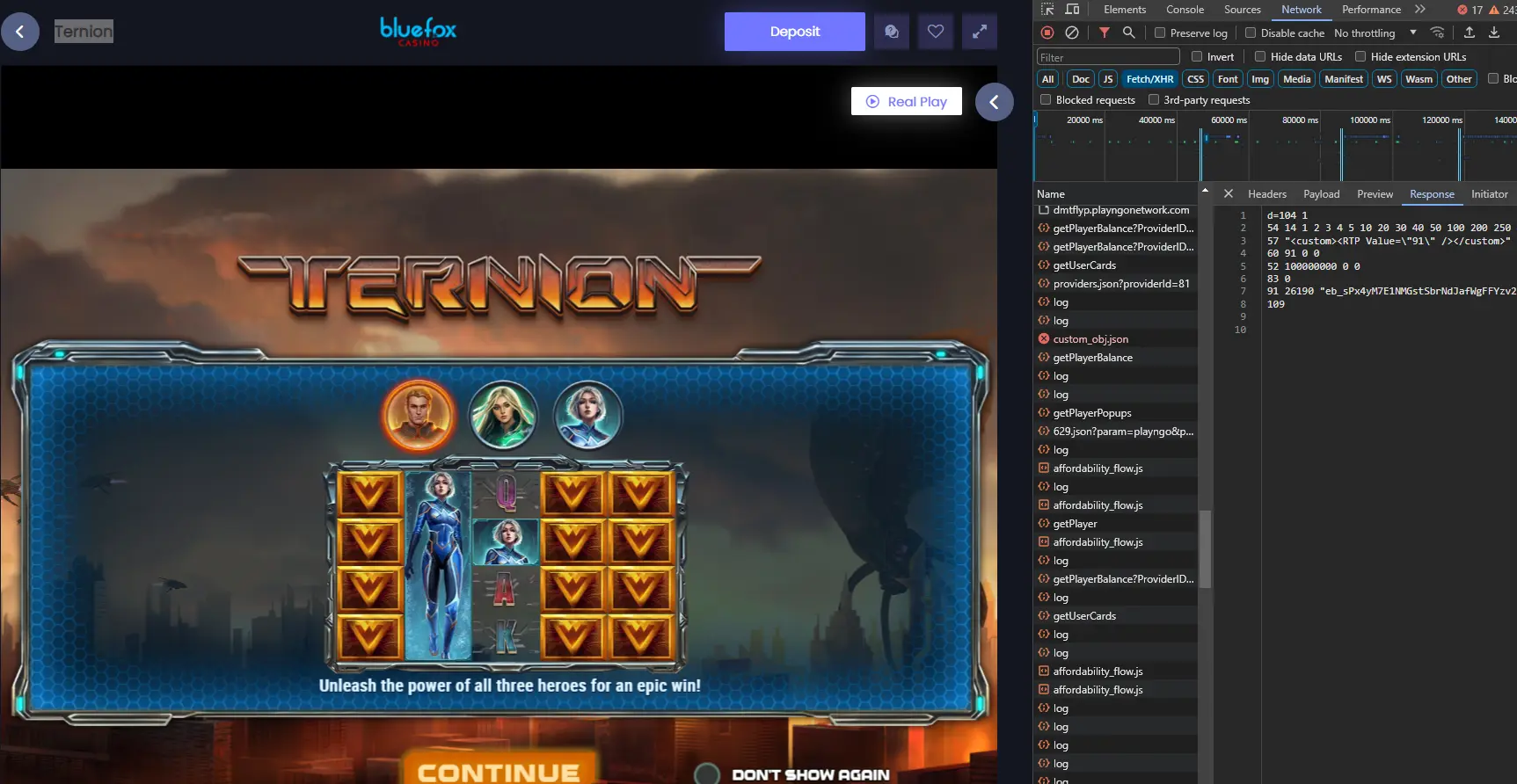1517x784 pixels.
Task: Export HAR file with download arrow
Action: 1494,33
